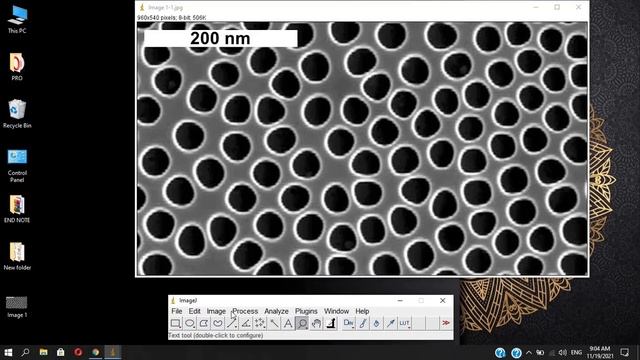Select the Color picker eyedropper tool
The image size is (640, 360).
(x=331, y=323)
